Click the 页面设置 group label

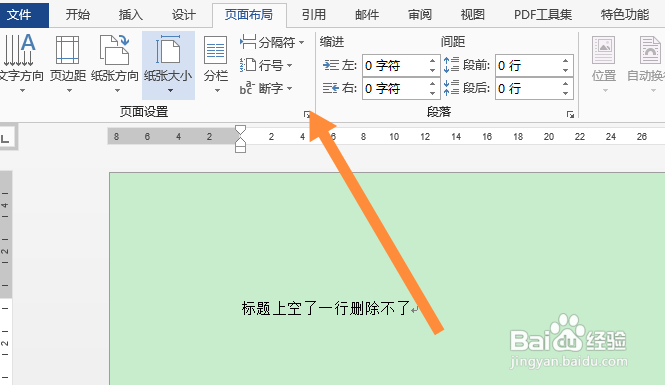tap(144, 112)
